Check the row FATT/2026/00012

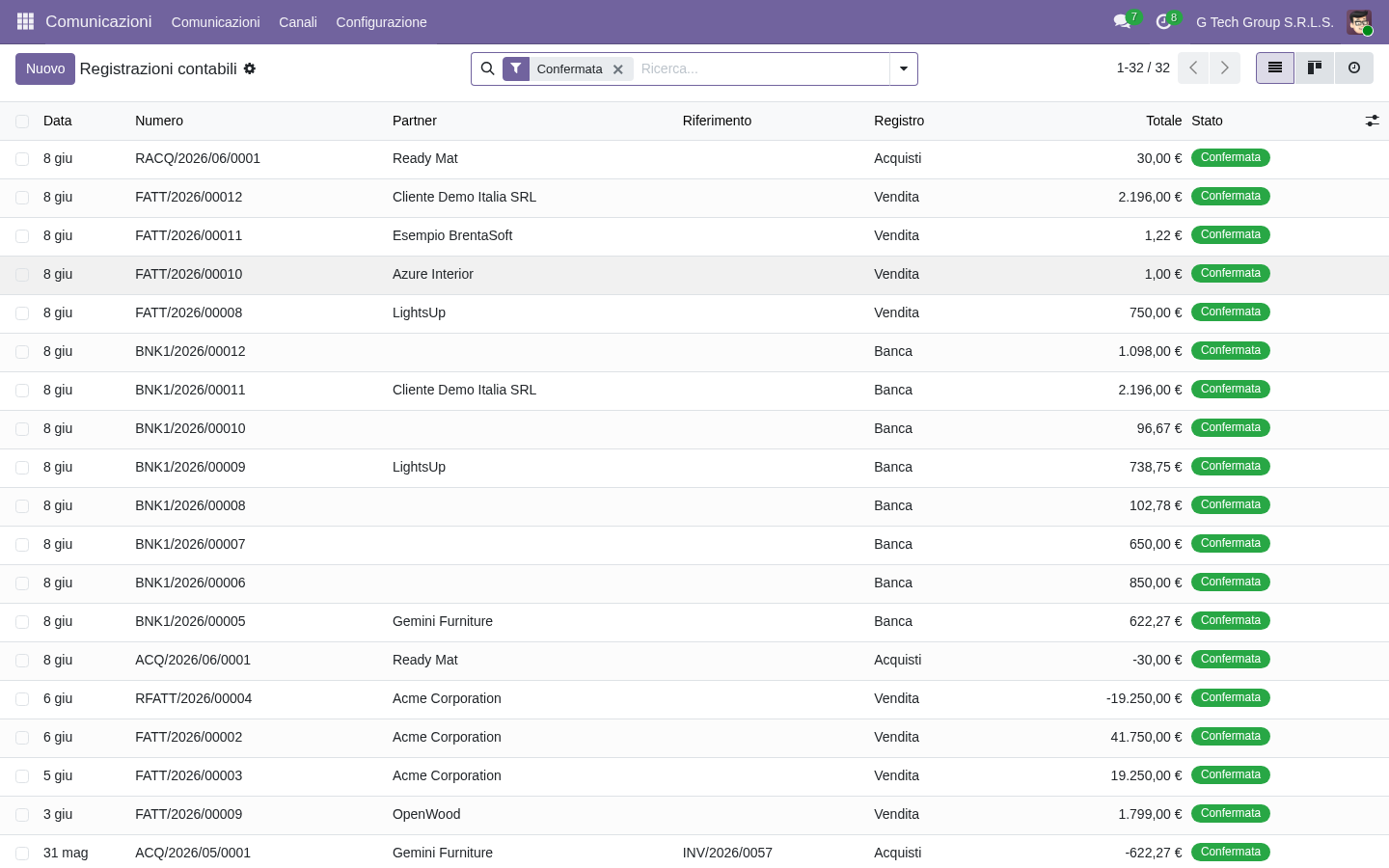[22, 198]
